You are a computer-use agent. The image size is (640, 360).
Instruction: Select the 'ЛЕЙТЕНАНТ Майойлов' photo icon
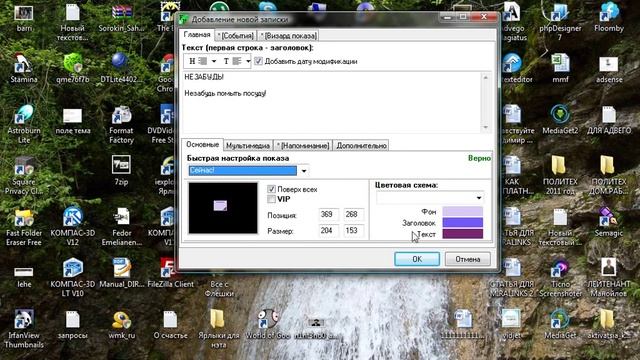click(x=609, y=278)
